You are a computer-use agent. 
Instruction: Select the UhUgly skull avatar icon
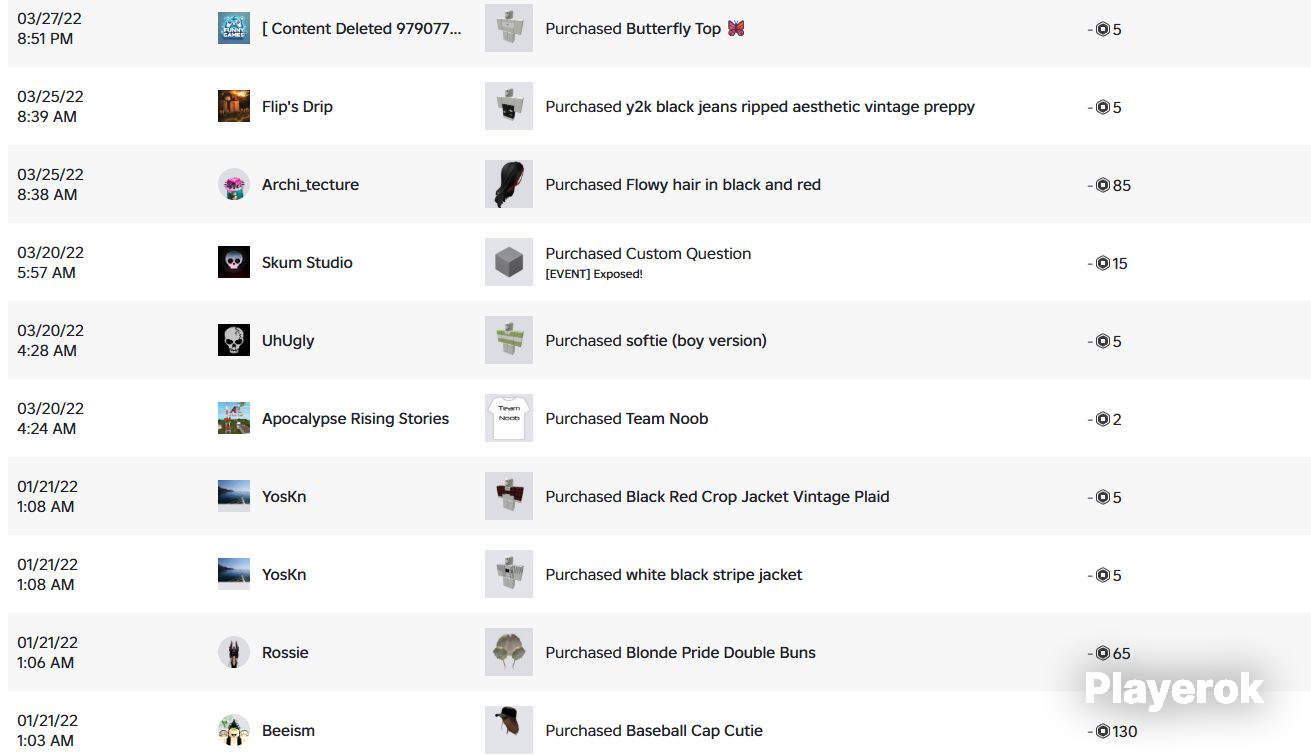[x=234, y=340]
